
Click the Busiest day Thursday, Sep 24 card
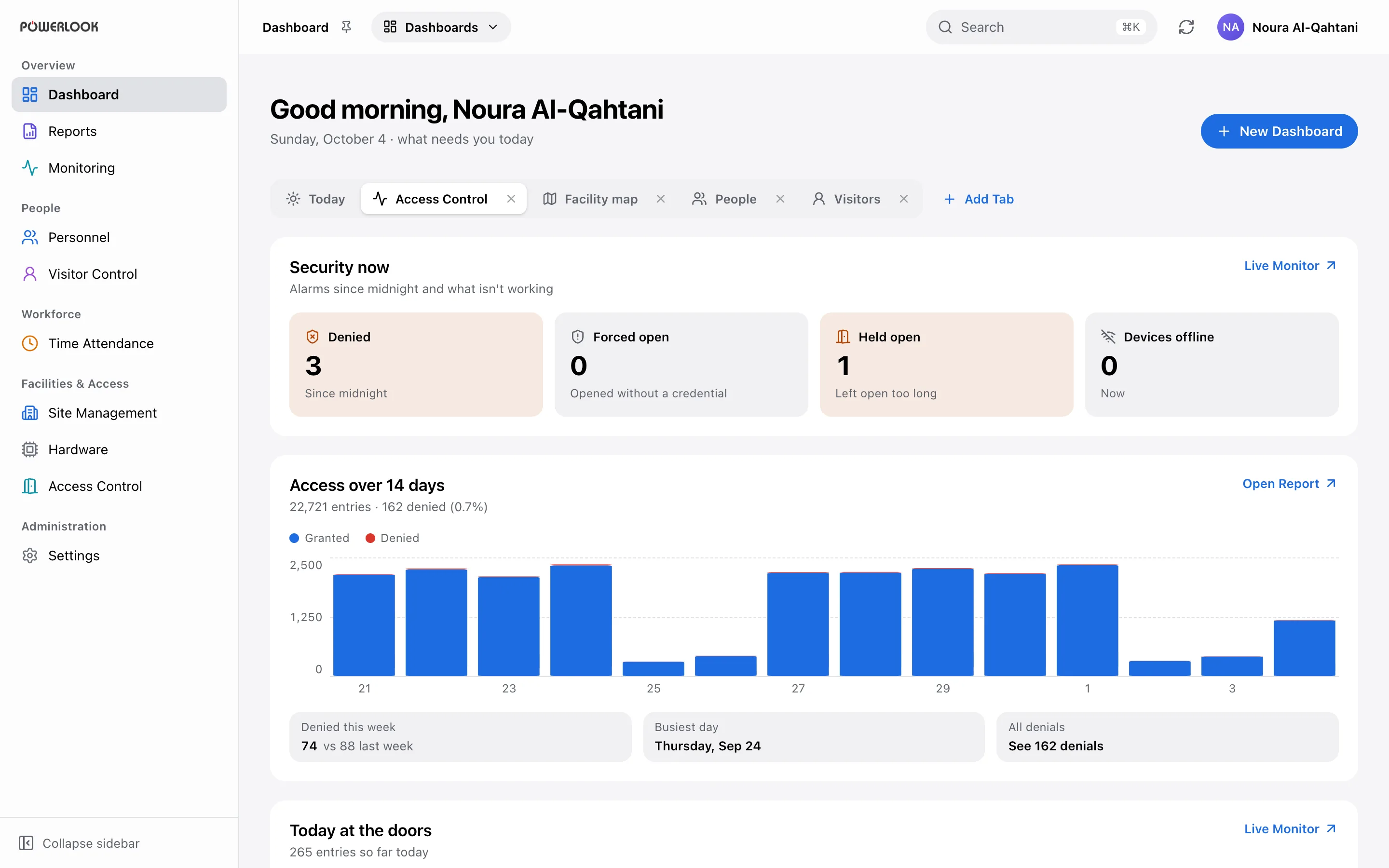point(814,737)
